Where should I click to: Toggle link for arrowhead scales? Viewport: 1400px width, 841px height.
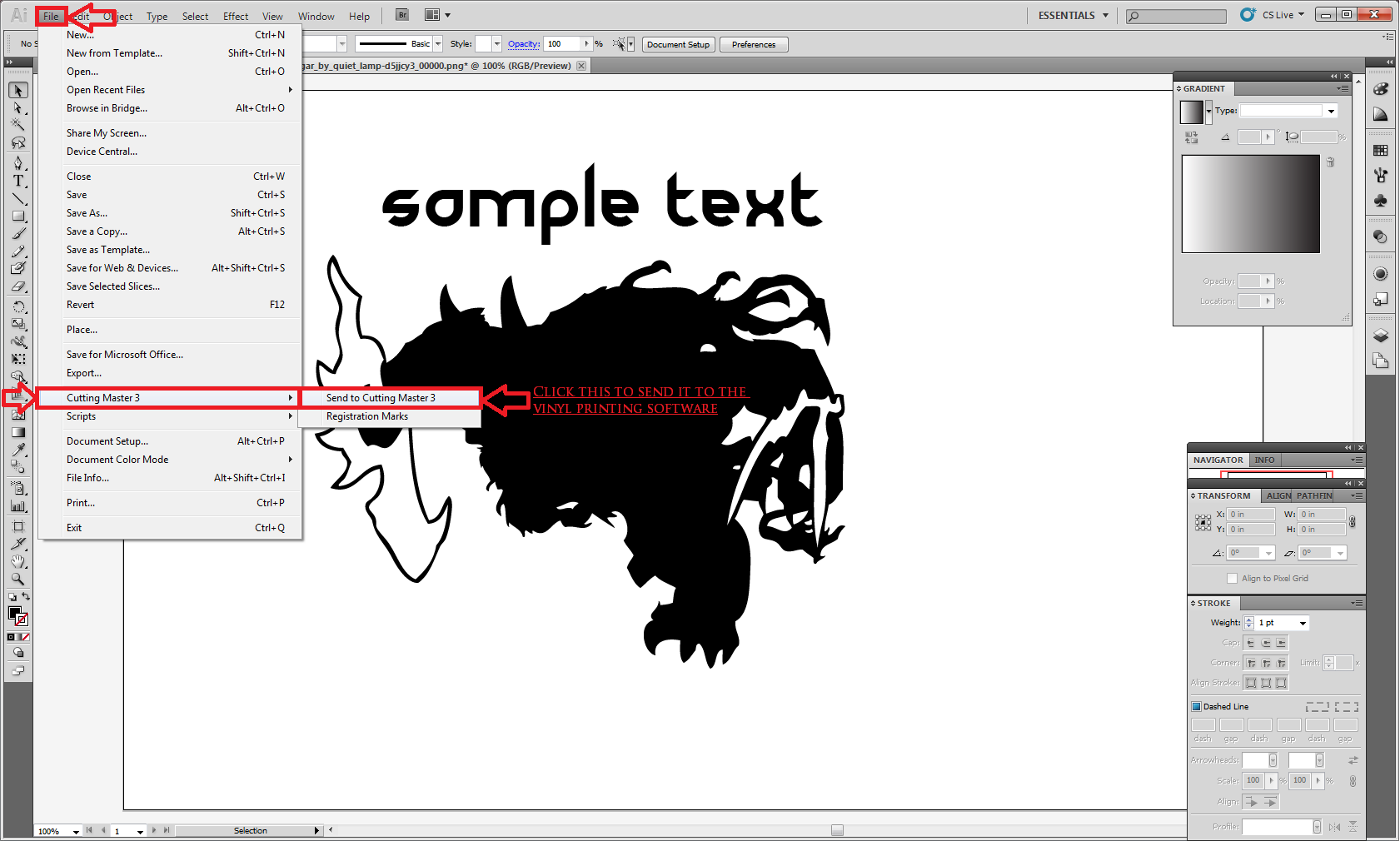coord(1353,781)
